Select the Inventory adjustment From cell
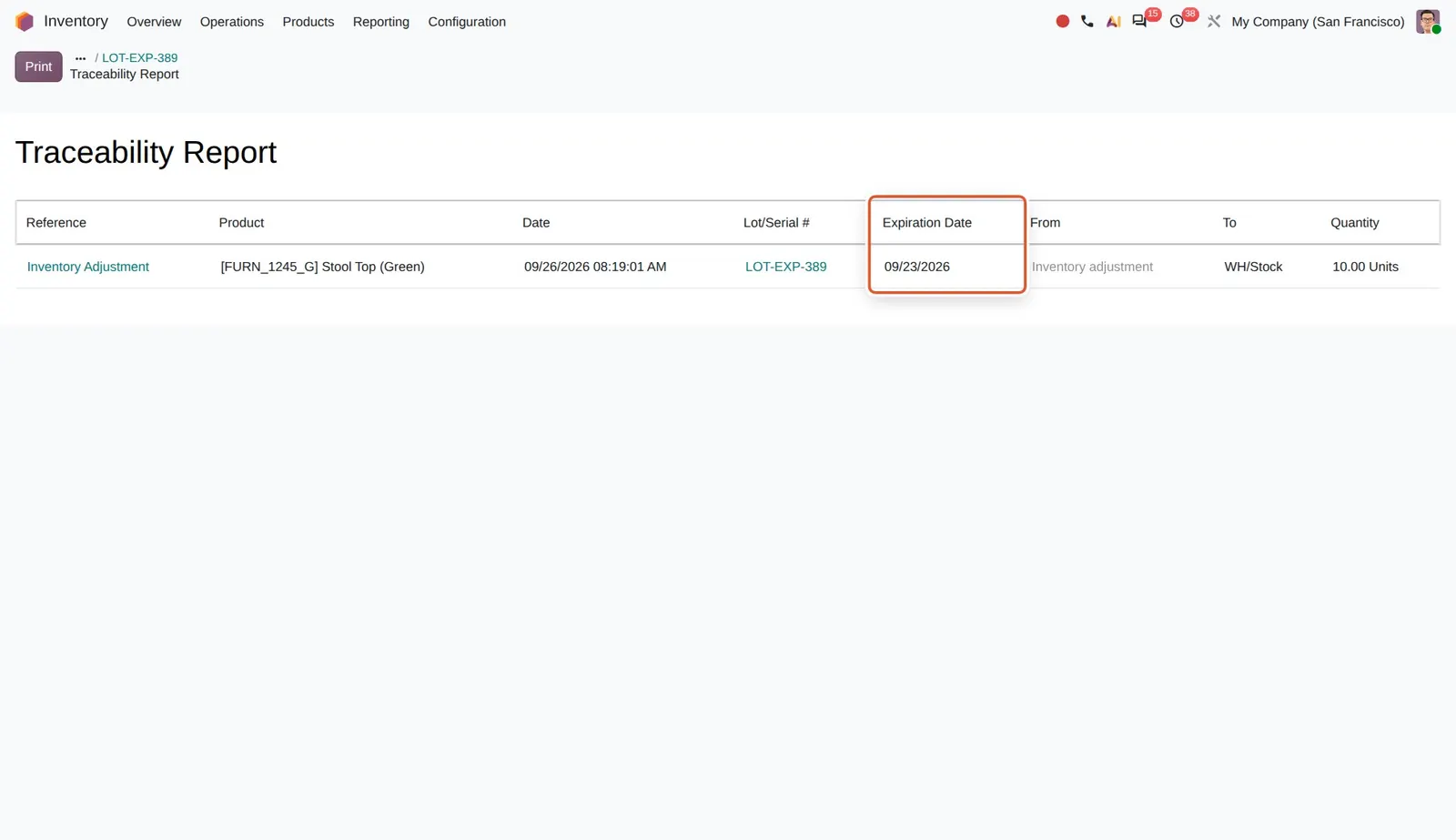 [1092, 267]
